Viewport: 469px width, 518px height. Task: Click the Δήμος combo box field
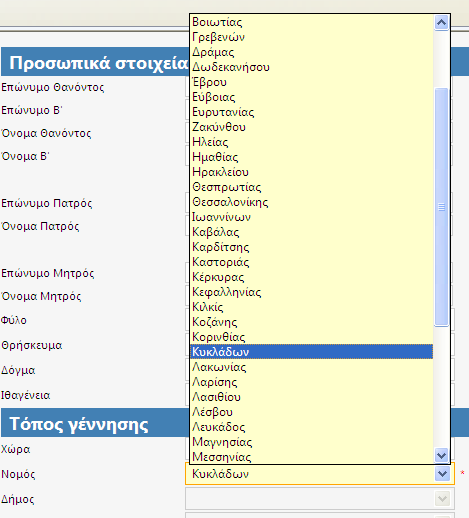(x=320, y=499)
